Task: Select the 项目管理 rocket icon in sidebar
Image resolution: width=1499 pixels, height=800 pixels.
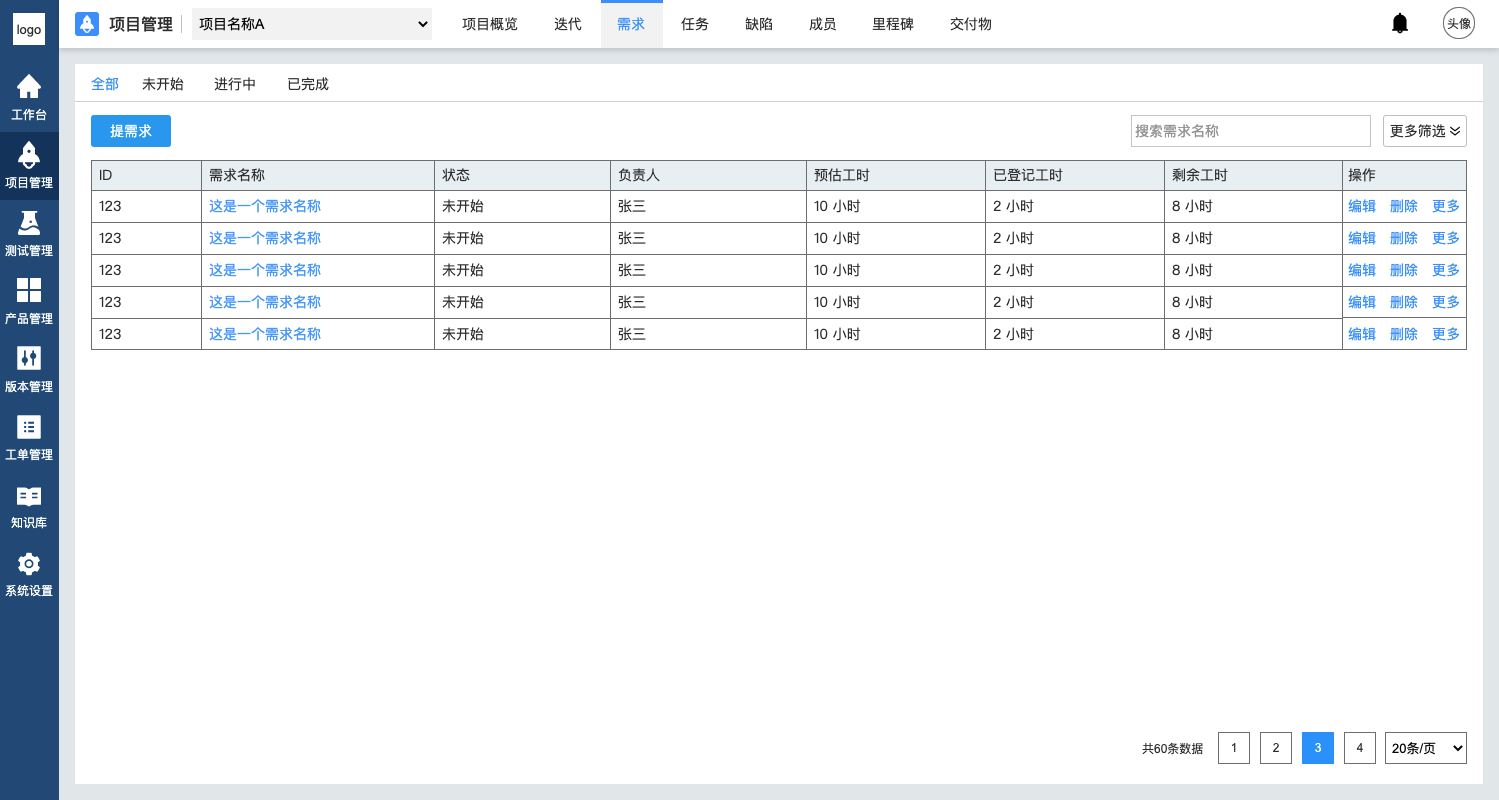Action: [x=29, y=155]
